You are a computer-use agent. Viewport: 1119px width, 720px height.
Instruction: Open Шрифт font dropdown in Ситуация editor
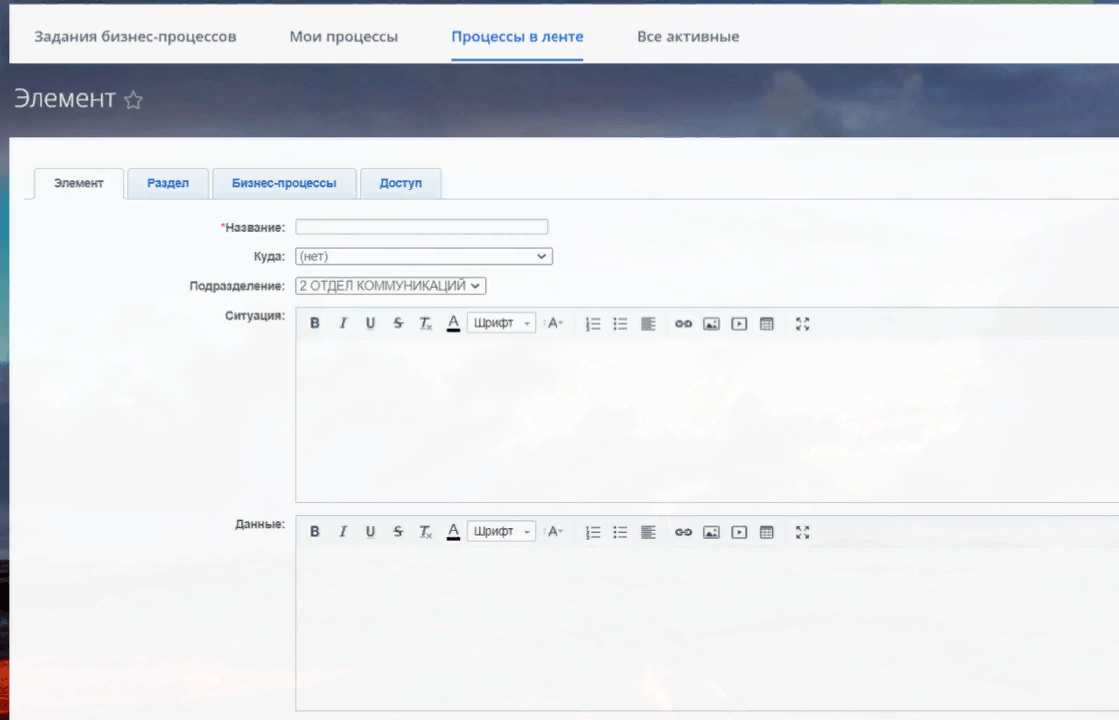502,323
